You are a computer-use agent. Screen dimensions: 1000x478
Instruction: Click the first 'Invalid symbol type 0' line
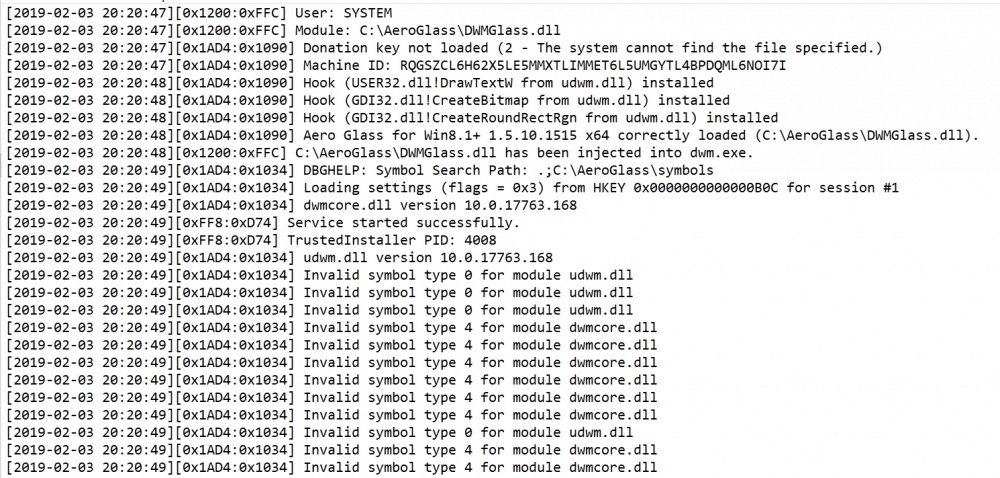pos(467,275)
